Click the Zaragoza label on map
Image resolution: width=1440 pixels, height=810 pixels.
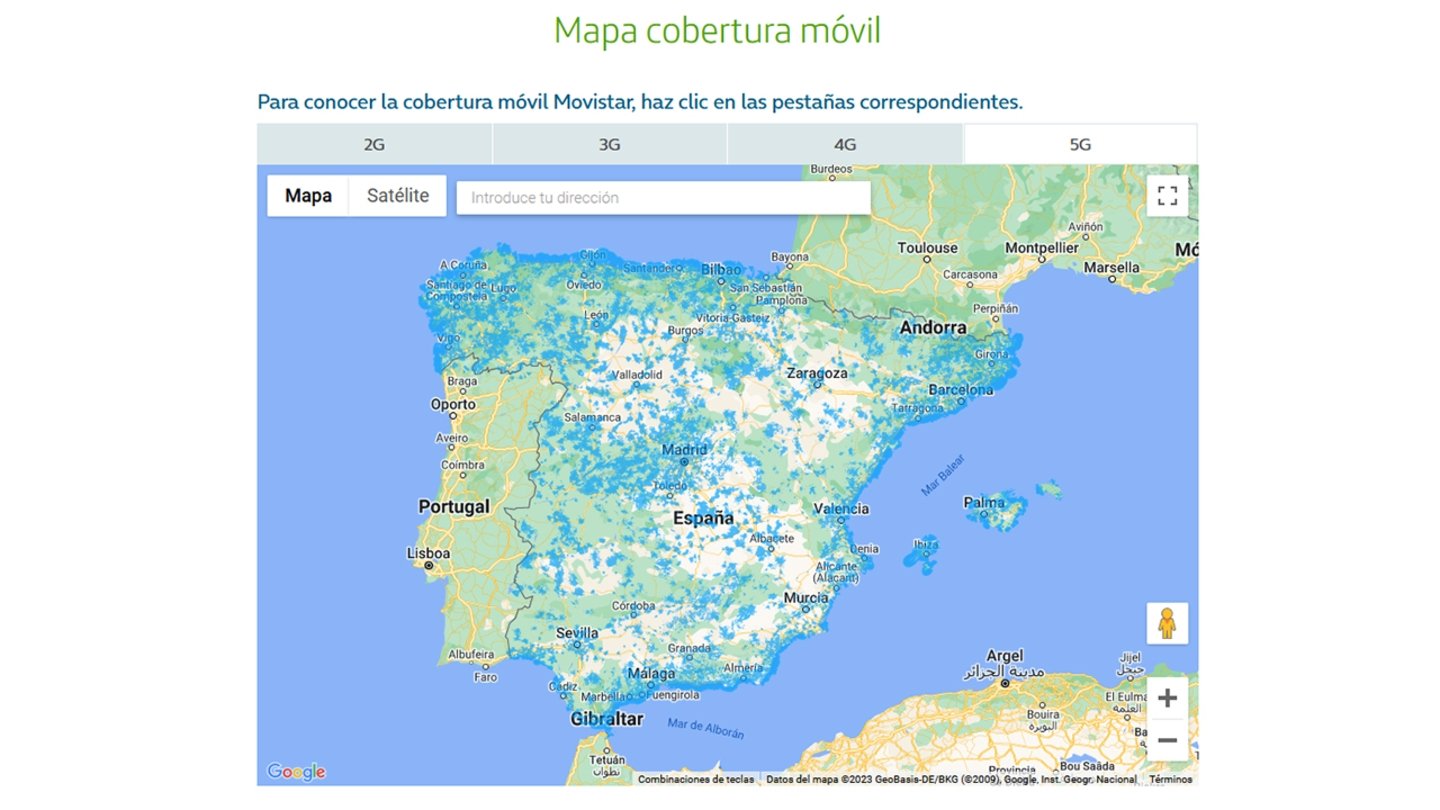click(817, 373)
